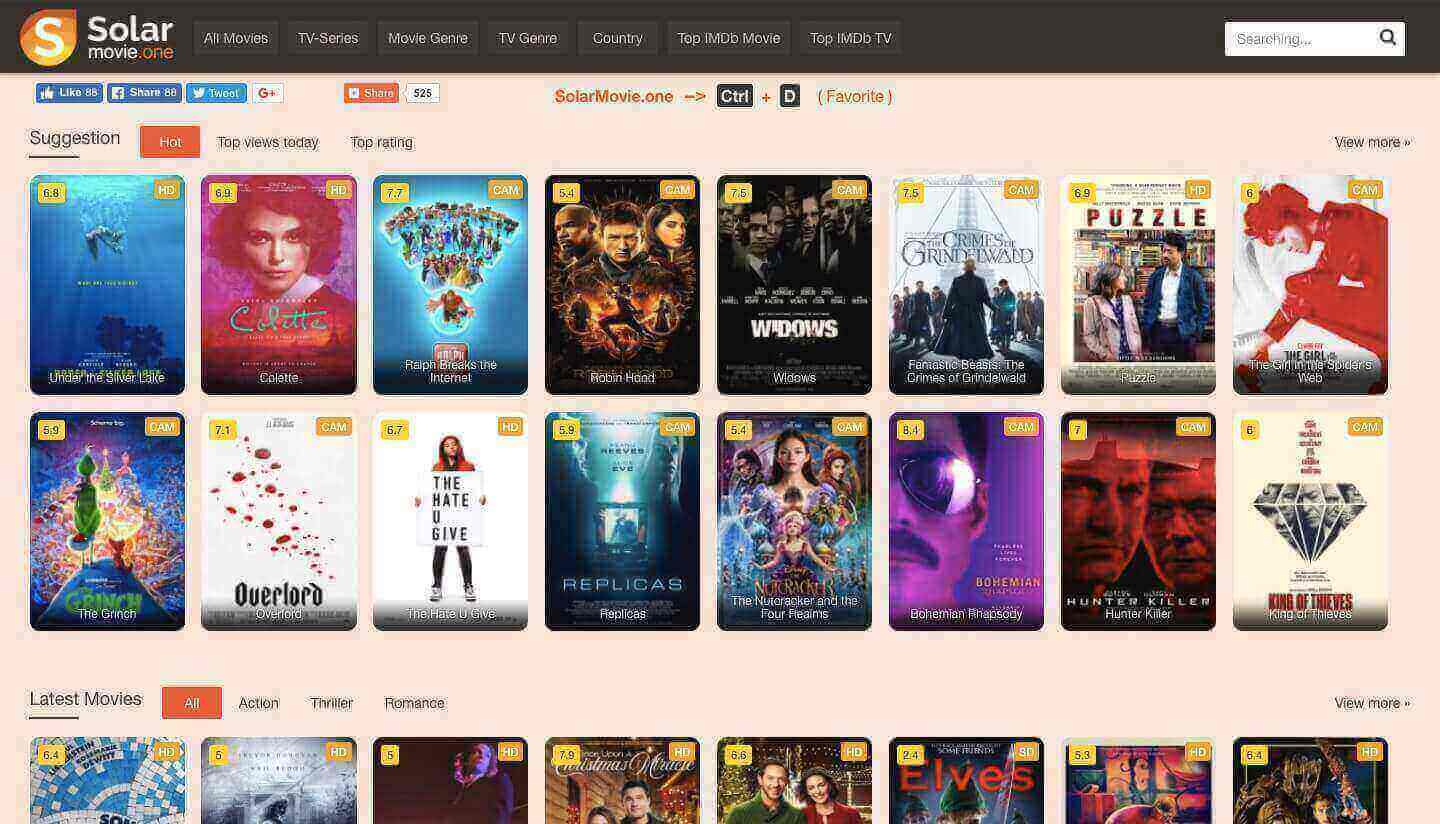Click the Google Plus button
Screen dimensions: 1440x824
[267, 93]
